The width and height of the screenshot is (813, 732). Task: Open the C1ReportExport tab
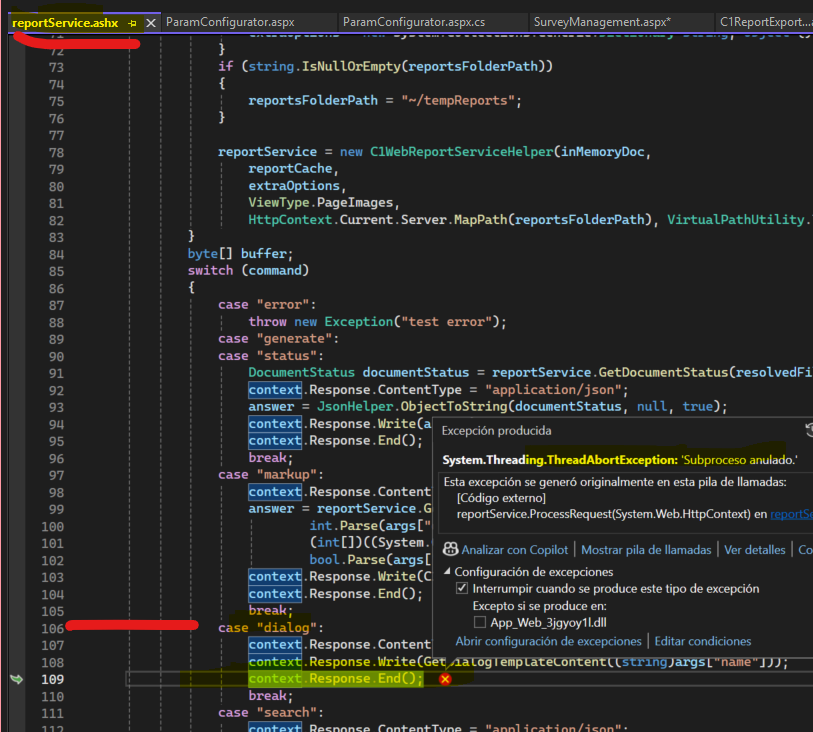765,22
